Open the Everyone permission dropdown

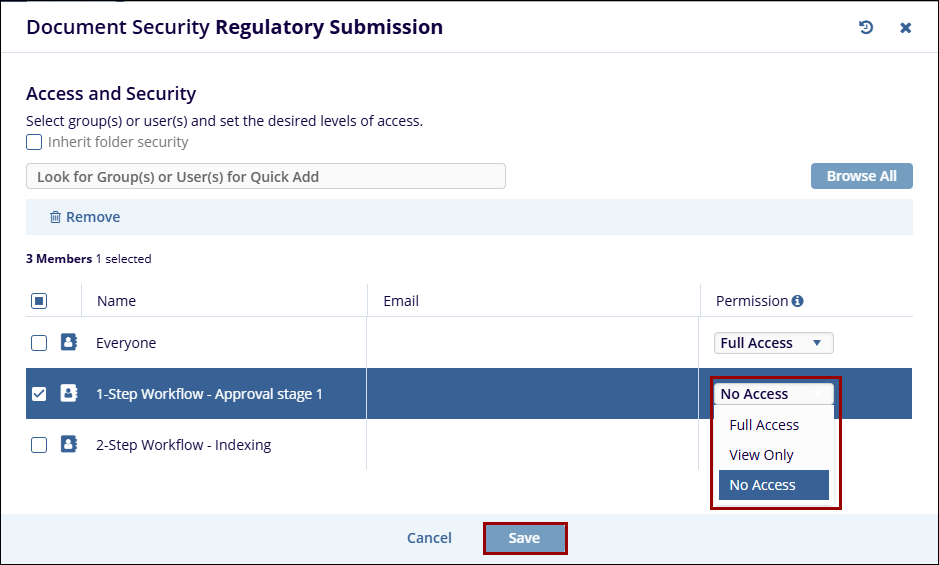pyautogui.click(x=773, y=343)
